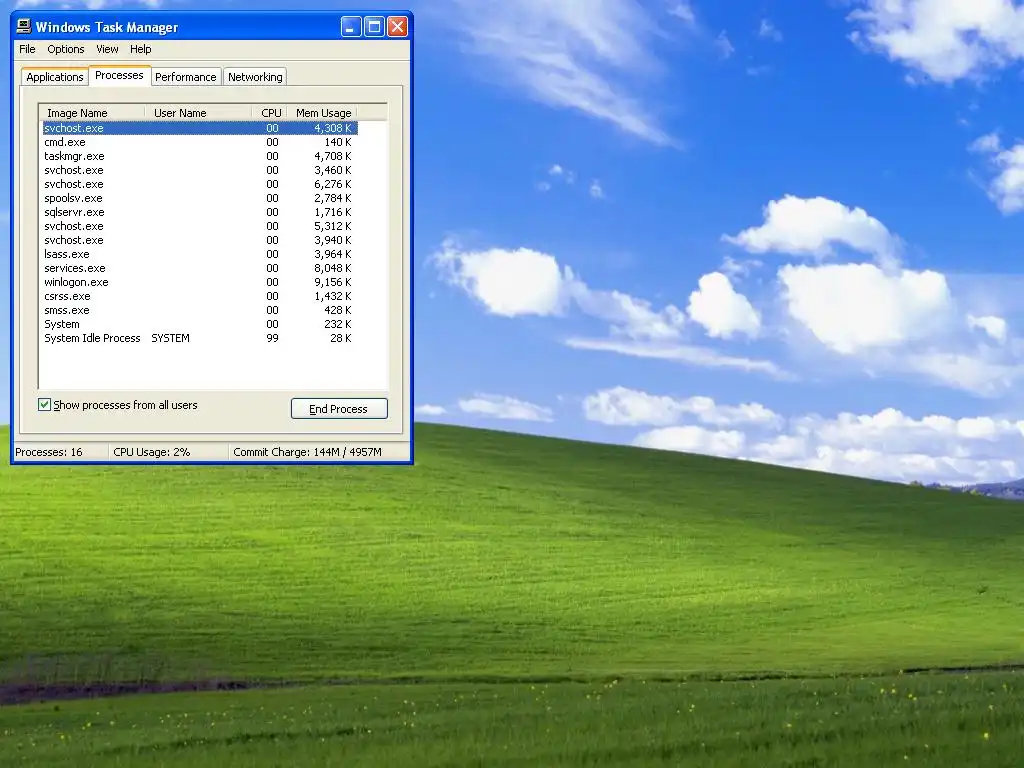Screen dimensions: 1024x768
Task: Select the System process row
Action: coord(200,325)
